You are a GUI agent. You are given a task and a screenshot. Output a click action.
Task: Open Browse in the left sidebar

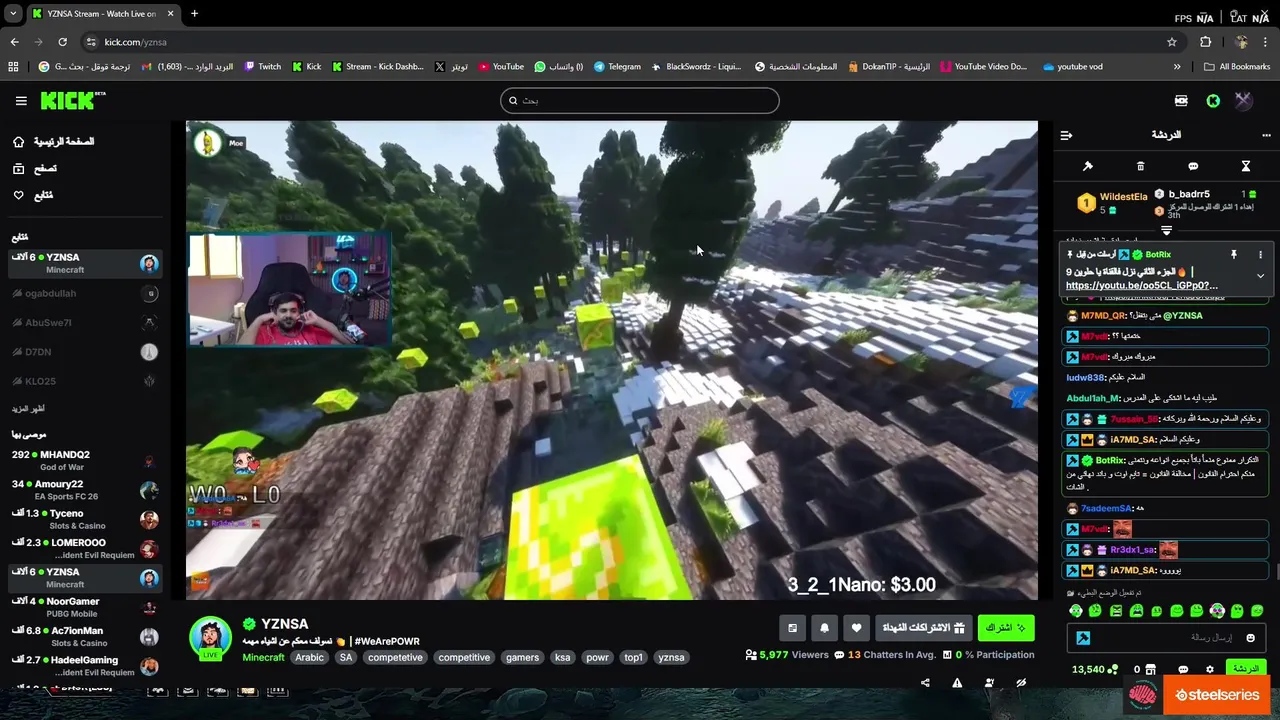pos(35,169)
